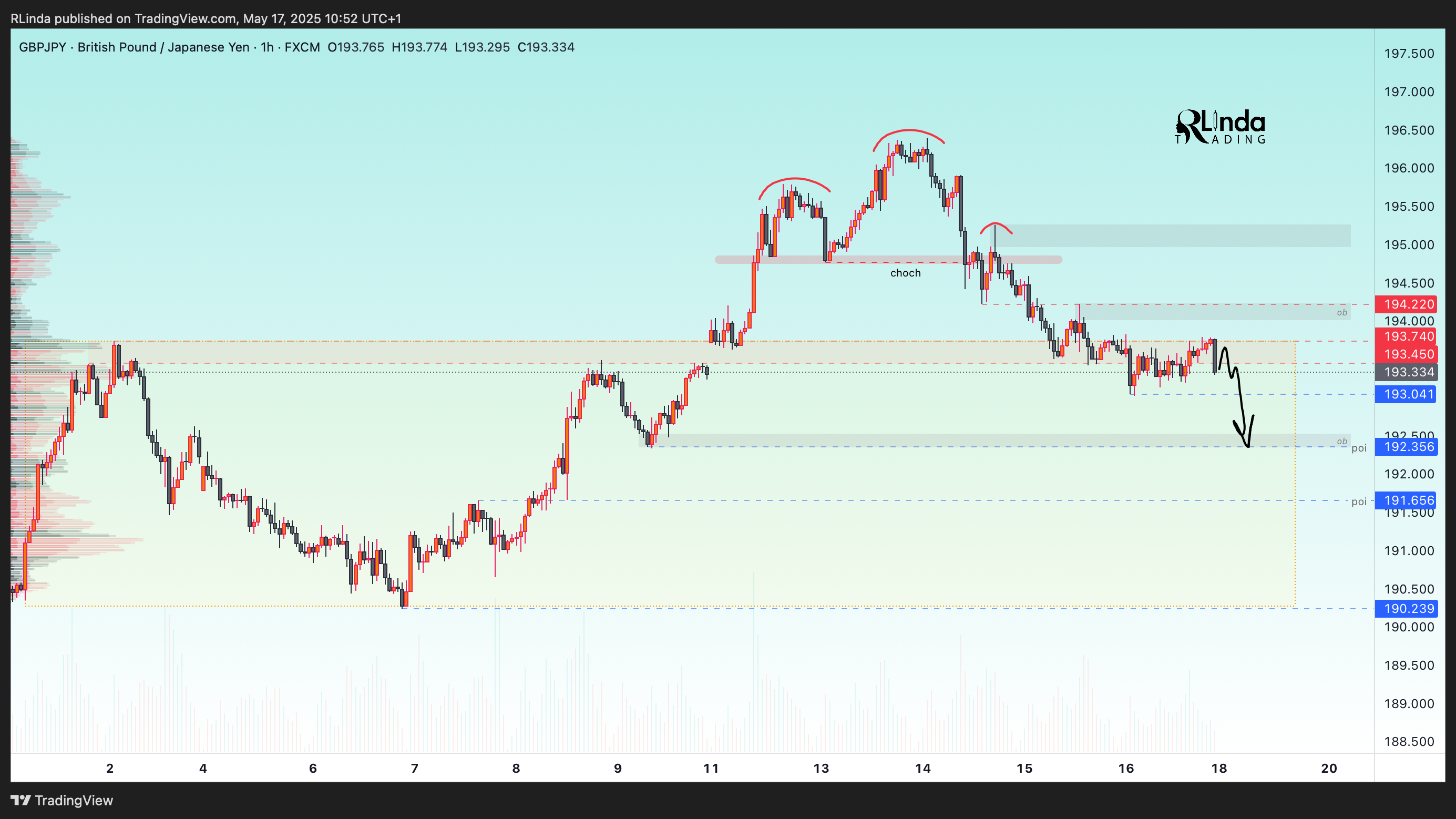Click the C193.334 close value
The height and width of the screenshot is (819, 1456).
tap(546, 47)
